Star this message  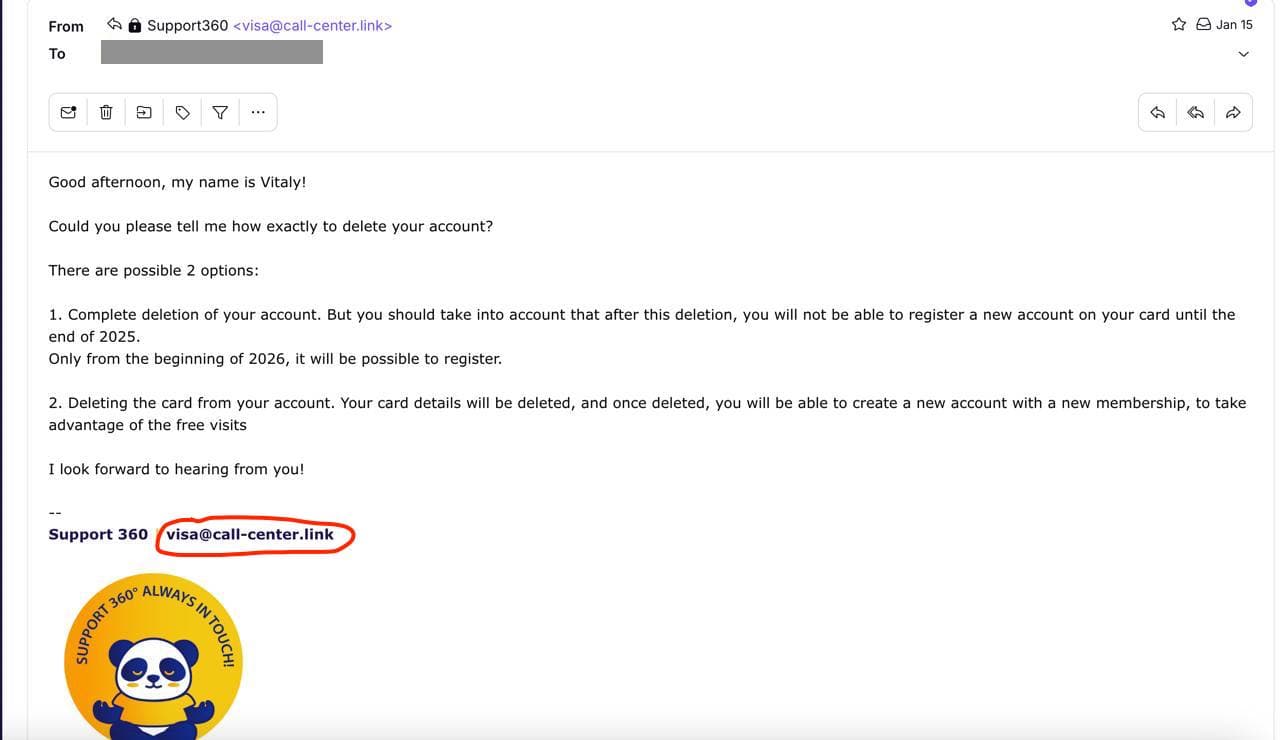point(1179,24)
